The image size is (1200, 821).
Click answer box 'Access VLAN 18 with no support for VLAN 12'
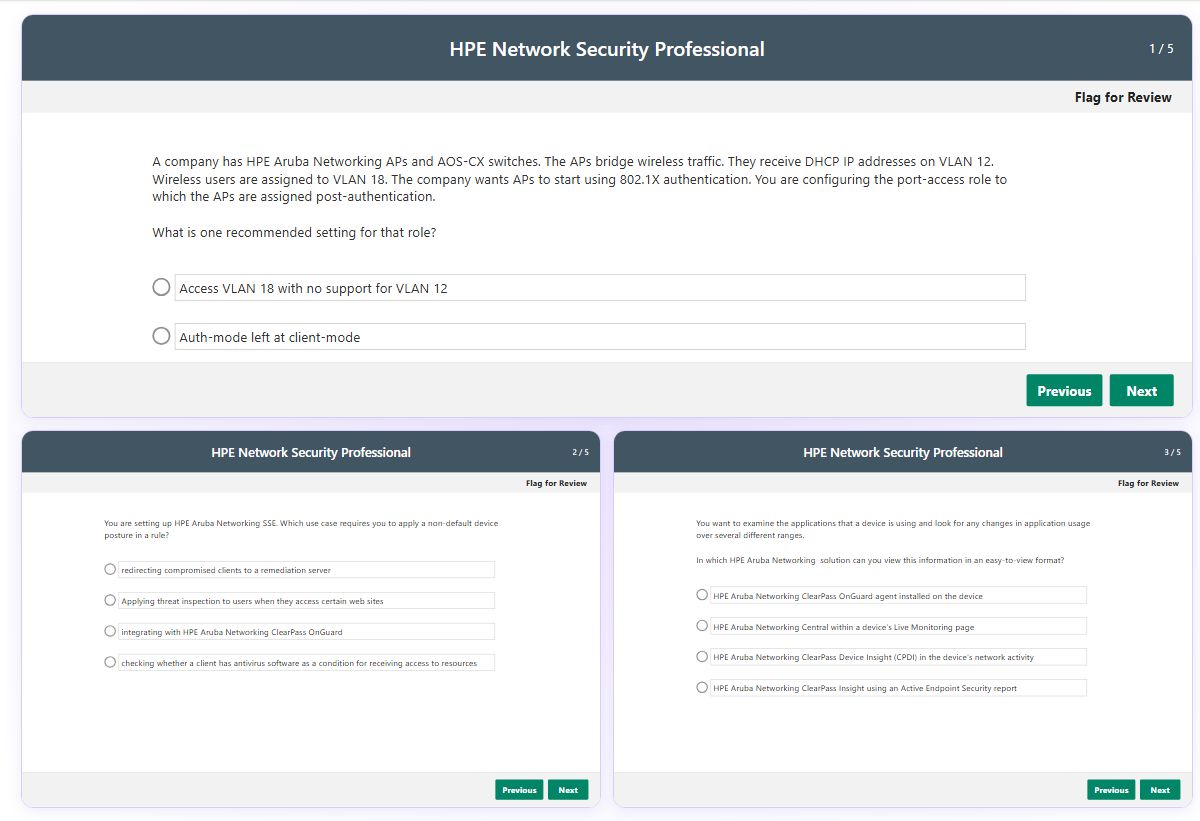(x=600, y=288)
